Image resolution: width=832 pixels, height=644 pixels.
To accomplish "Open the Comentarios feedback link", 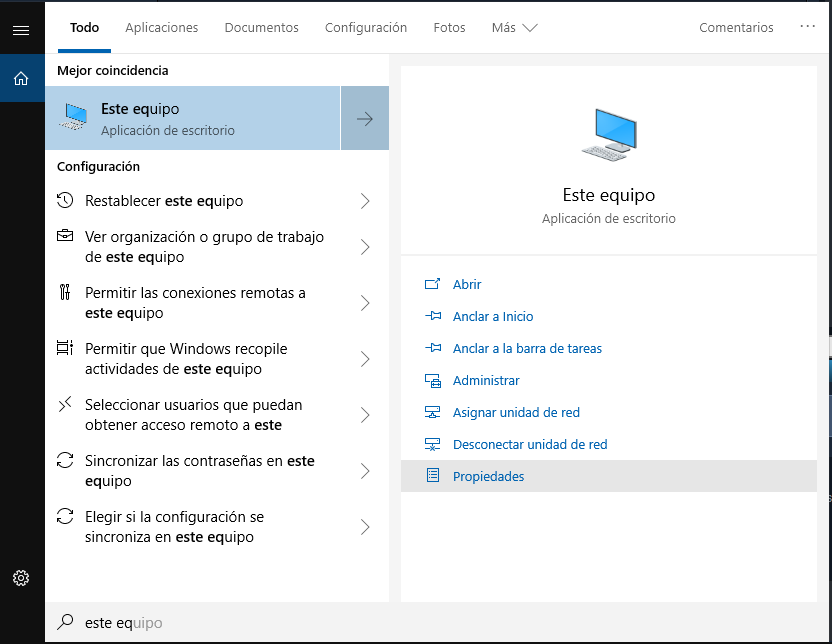I will (736, 28).
